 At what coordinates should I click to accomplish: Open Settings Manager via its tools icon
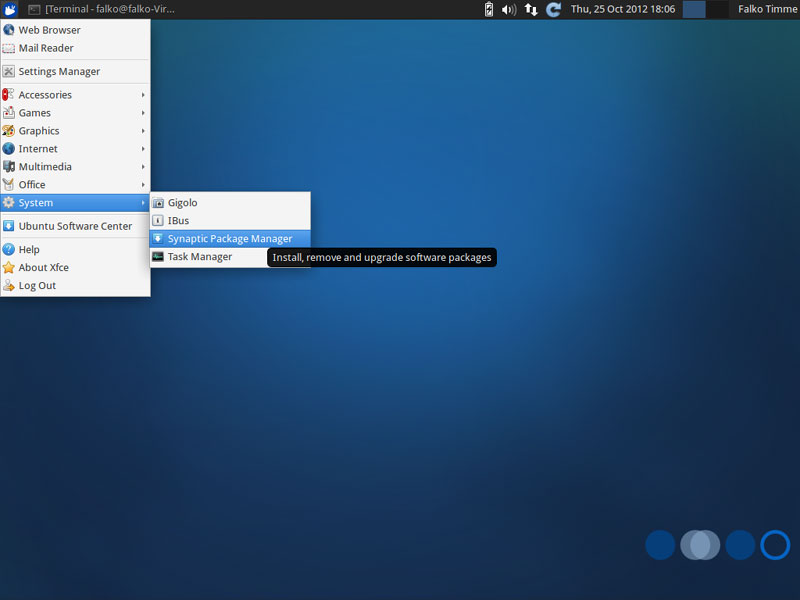coord(9,71)
